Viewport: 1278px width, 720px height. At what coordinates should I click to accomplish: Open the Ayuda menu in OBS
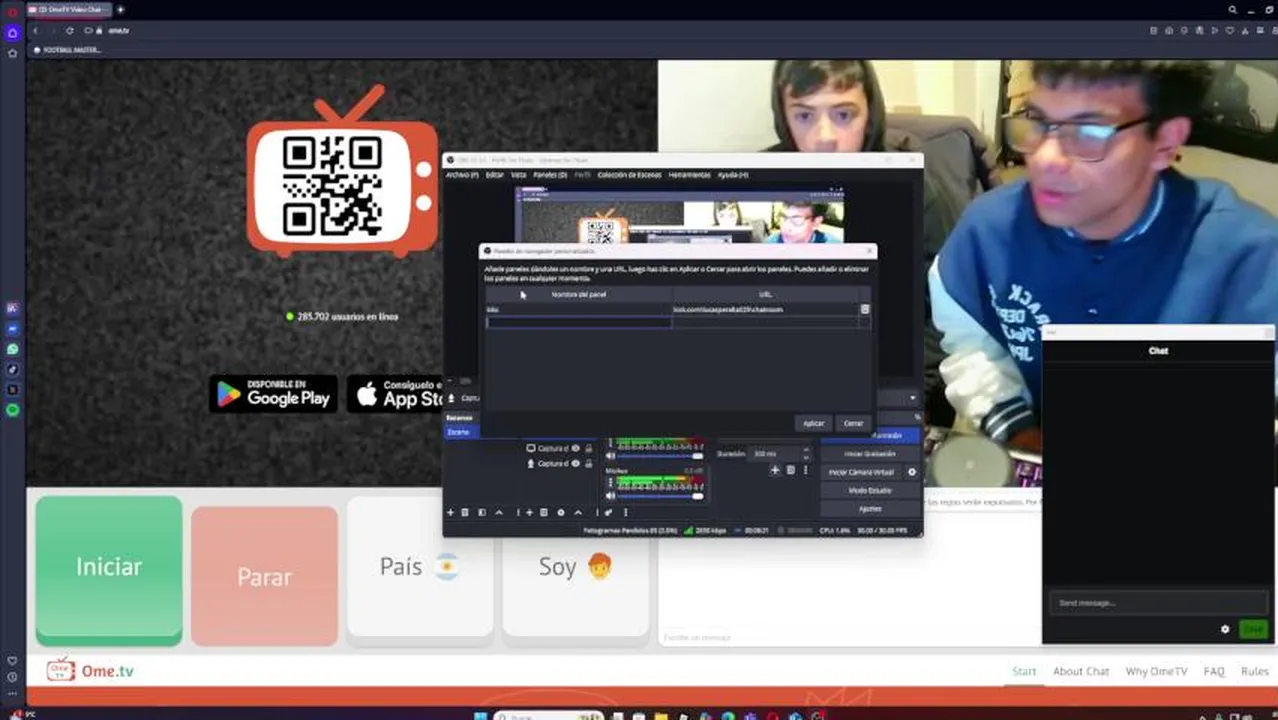[733, 175]
